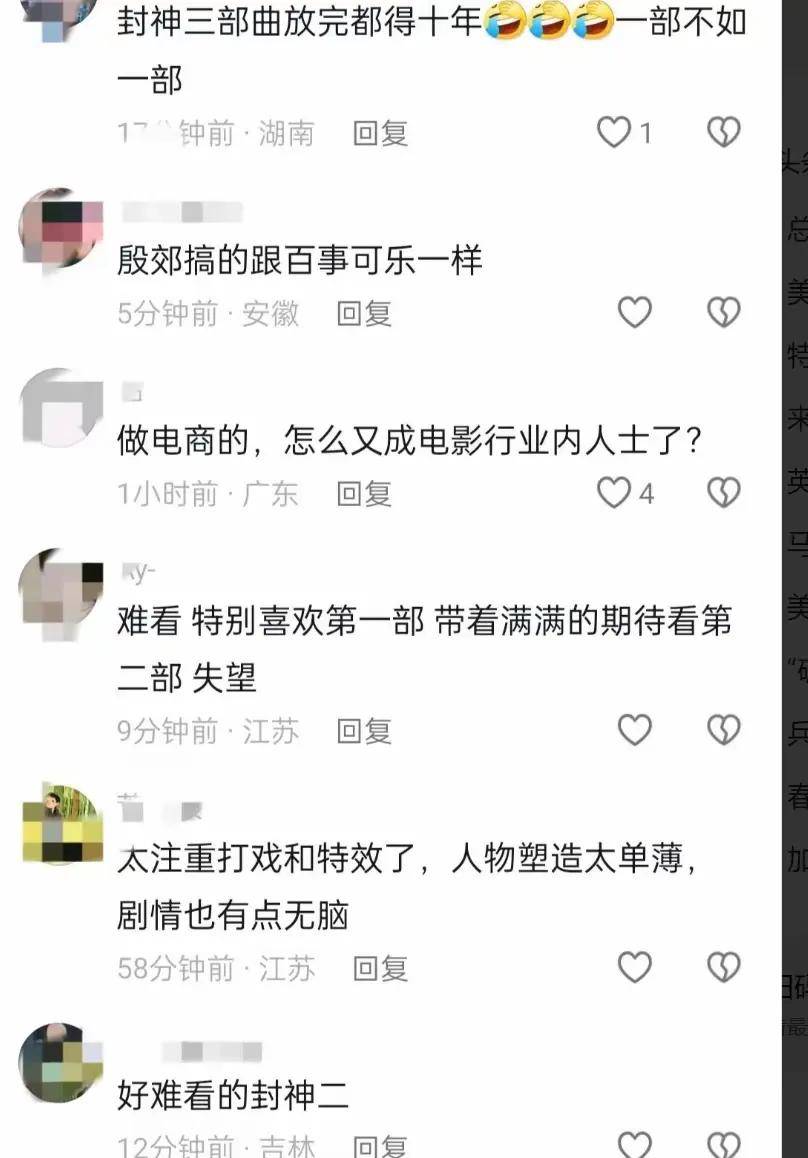Open avatar of 百事可乐 commenter

click(x=61, y=229)
